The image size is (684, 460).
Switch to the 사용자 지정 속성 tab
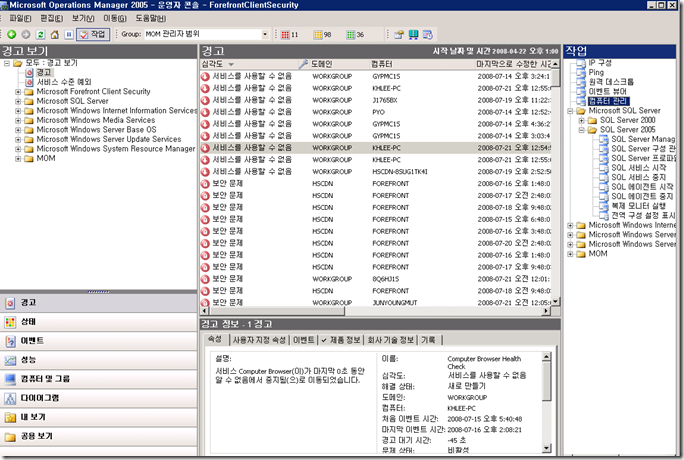tap(259, 340)
